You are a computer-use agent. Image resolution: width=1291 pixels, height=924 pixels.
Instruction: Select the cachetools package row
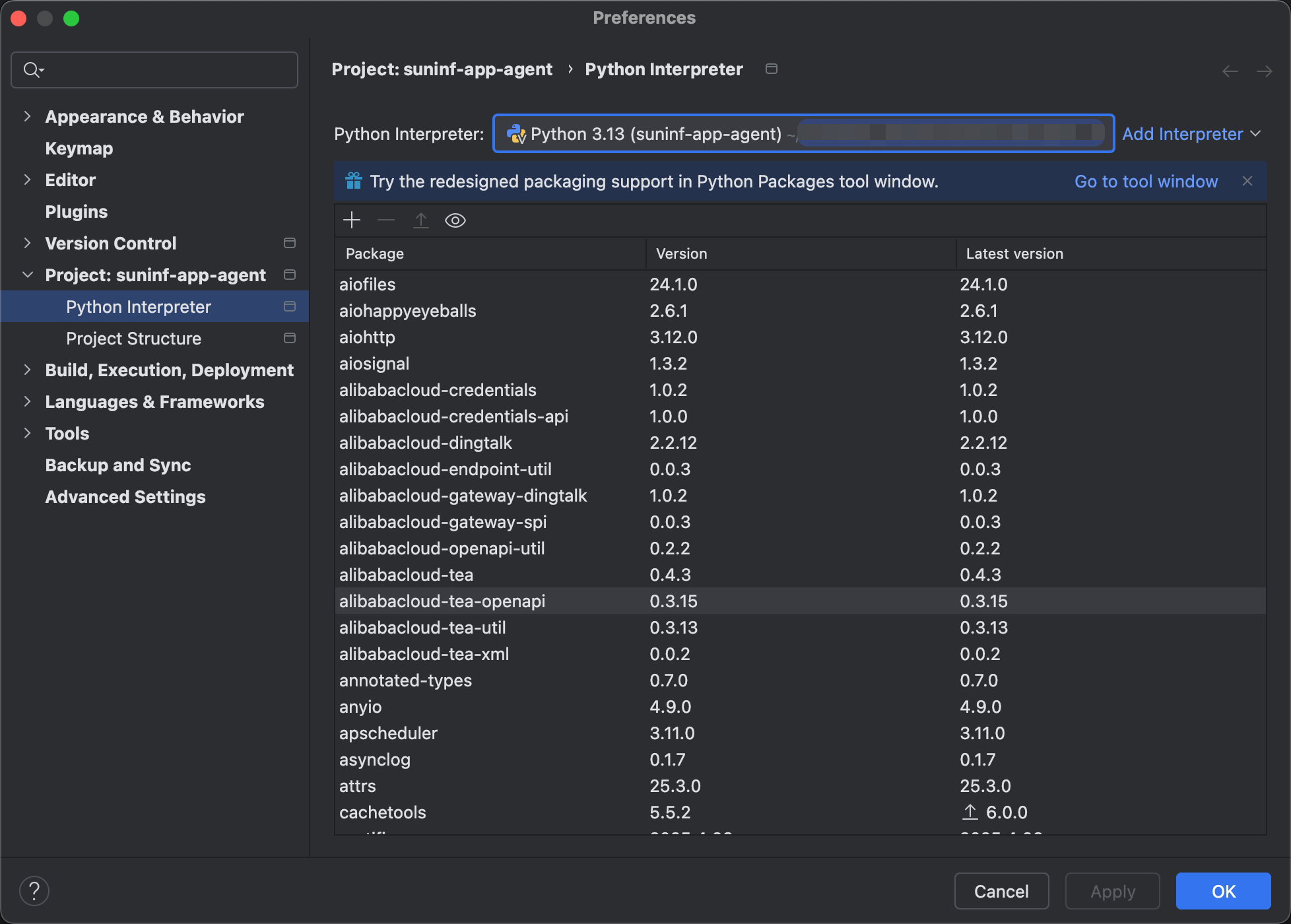tap(801, 812)
